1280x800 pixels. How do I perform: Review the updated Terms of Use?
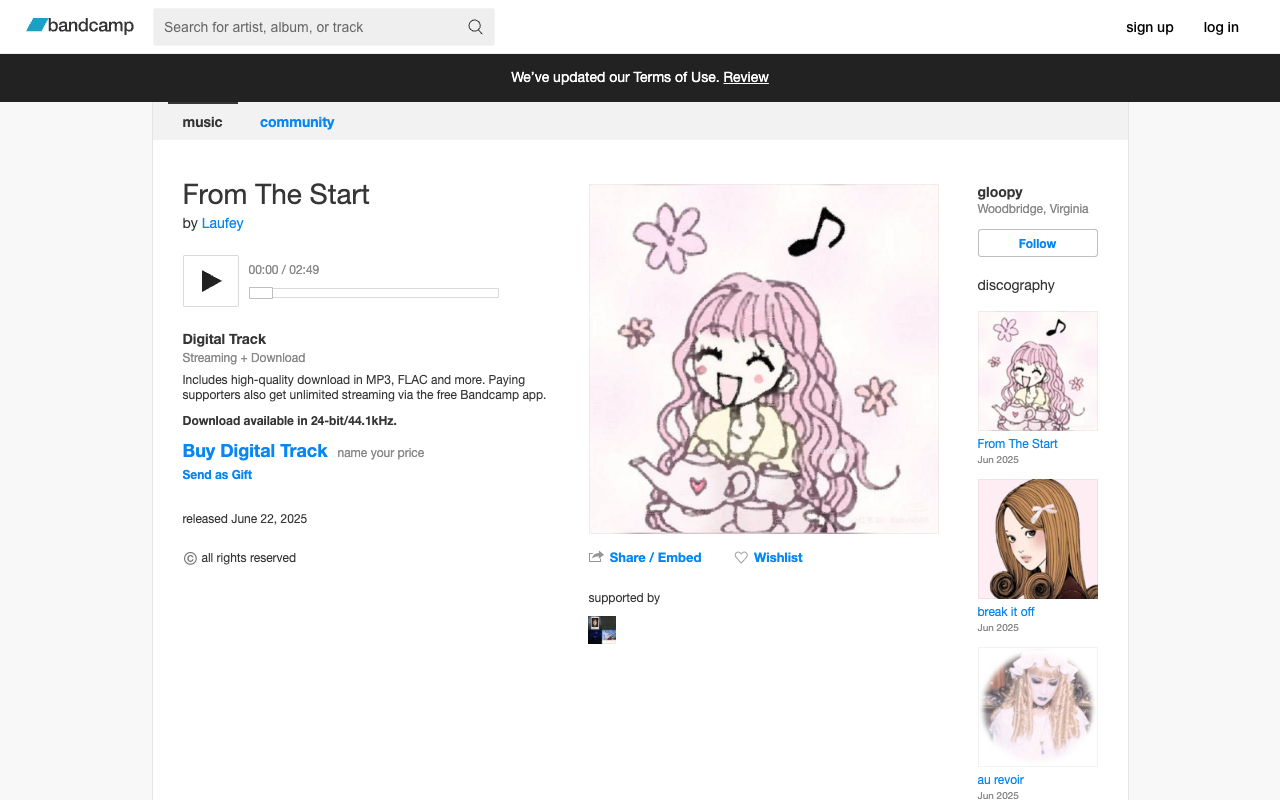click(x=746, y=77)
